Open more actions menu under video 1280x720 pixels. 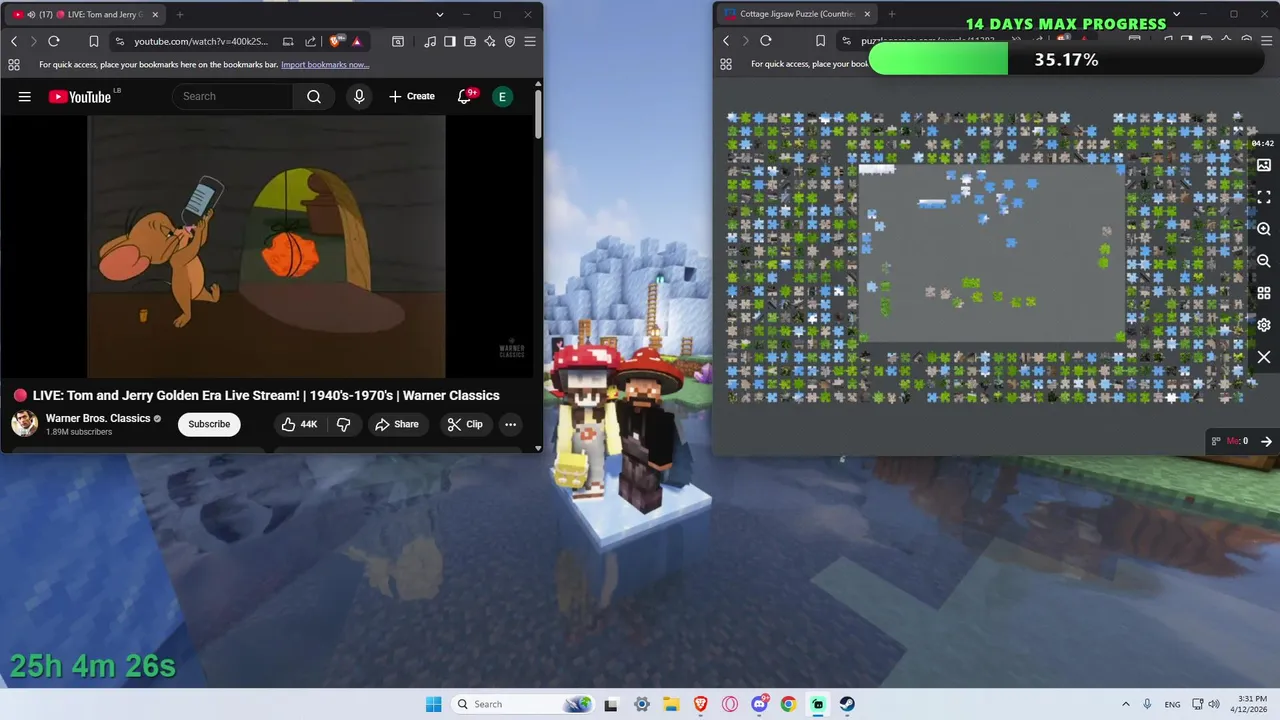(x=510, y=424)
